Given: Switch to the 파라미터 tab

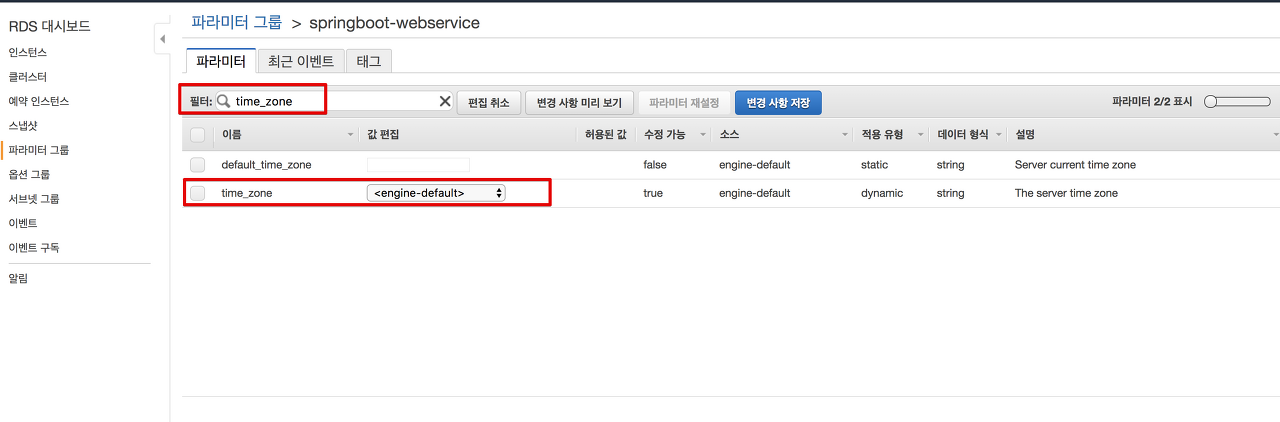Looking at the screenshot, I should [x=221, y=61].
